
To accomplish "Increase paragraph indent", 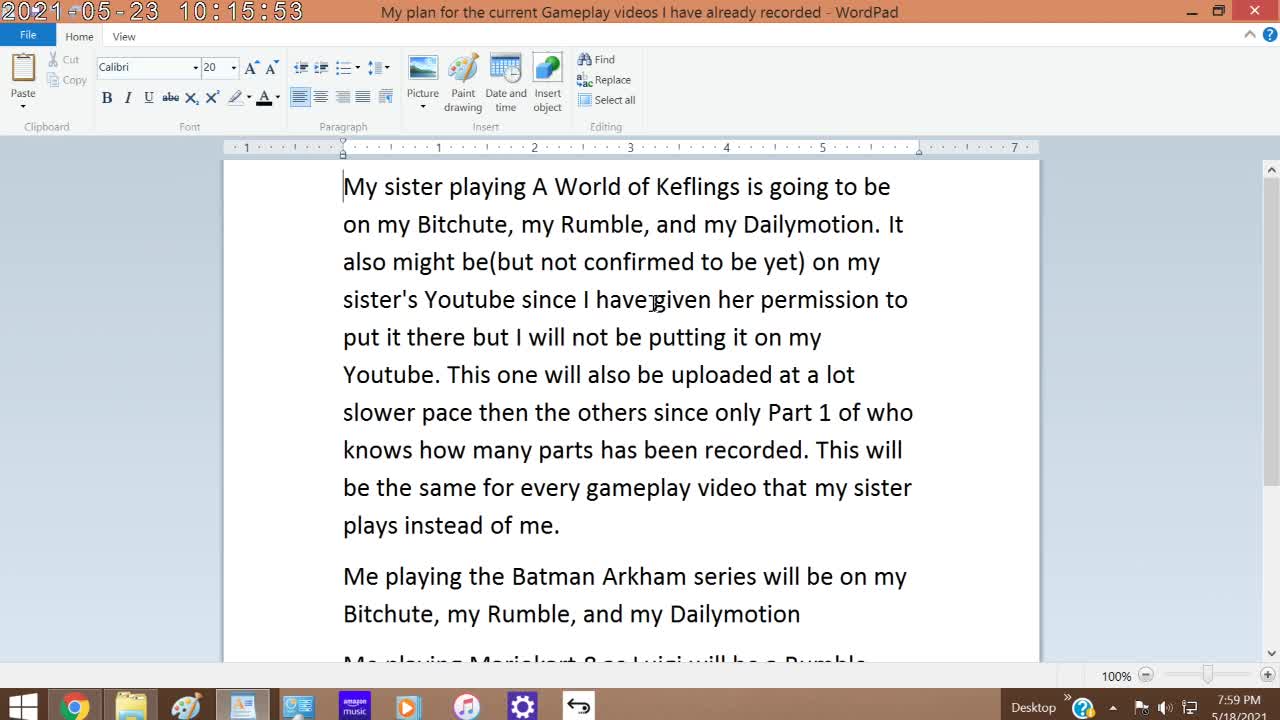I will point(321,67).
